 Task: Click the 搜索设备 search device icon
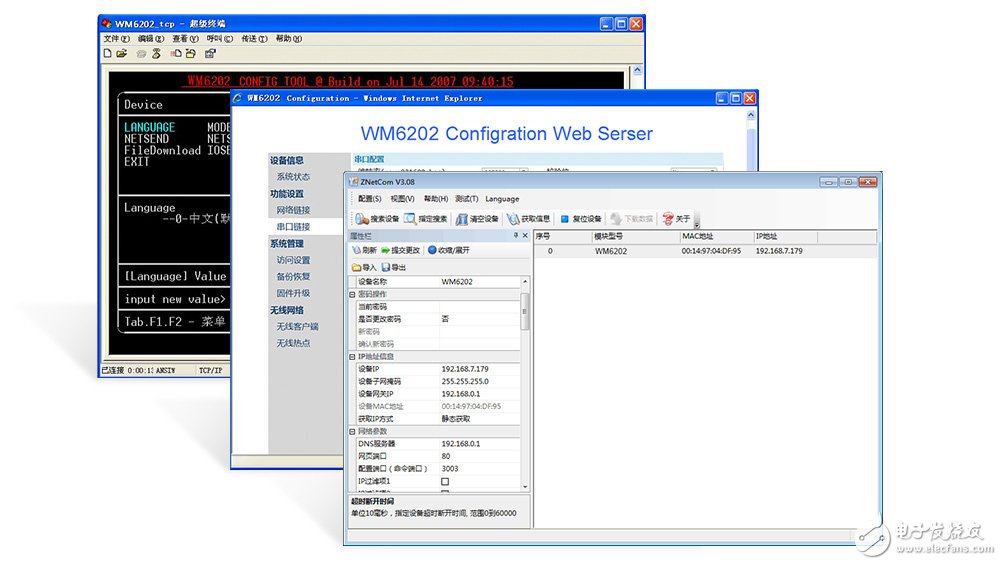pyautogui.click(x=362, y=219)
